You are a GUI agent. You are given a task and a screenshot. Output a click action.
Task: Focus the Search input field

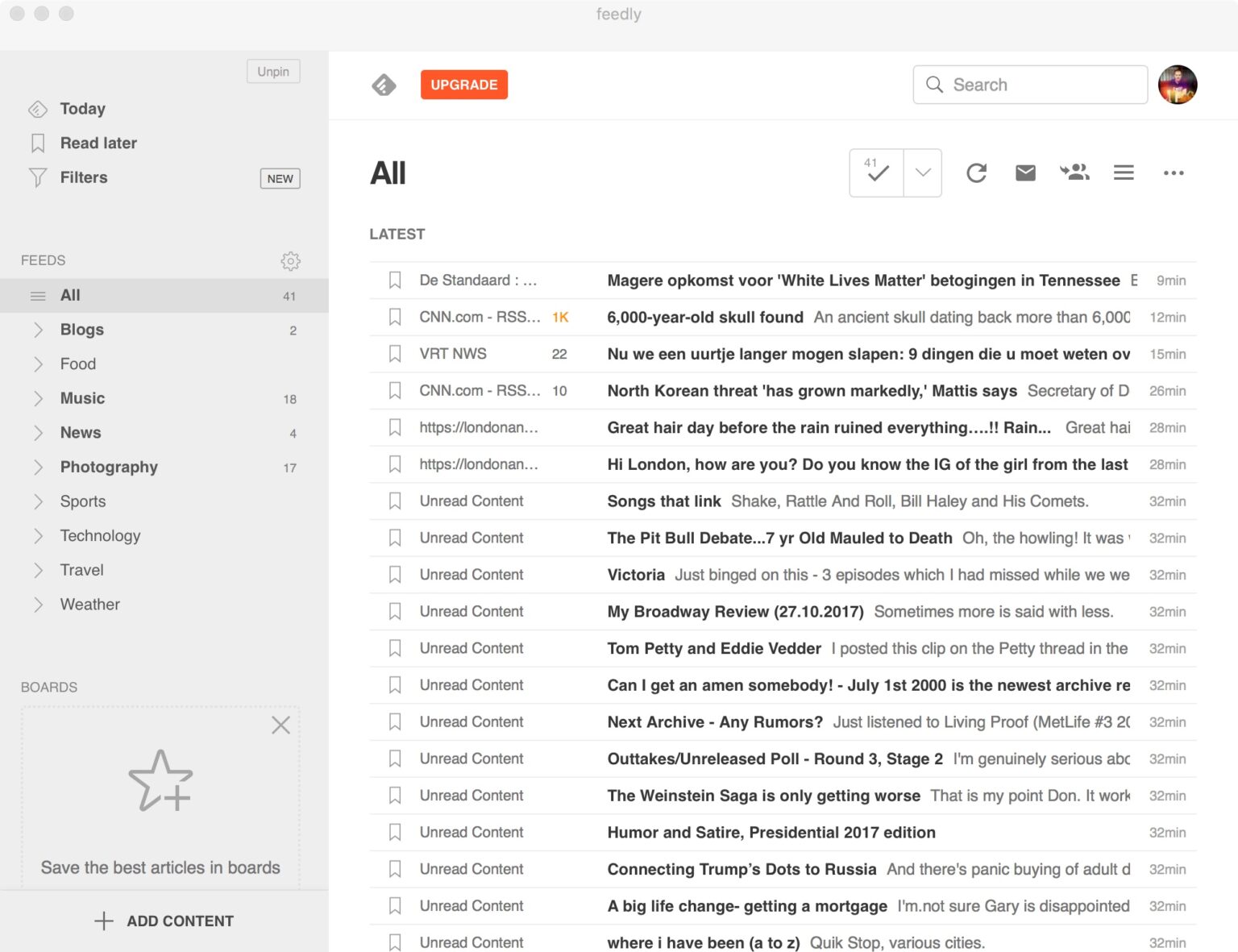coord(1030,85)
